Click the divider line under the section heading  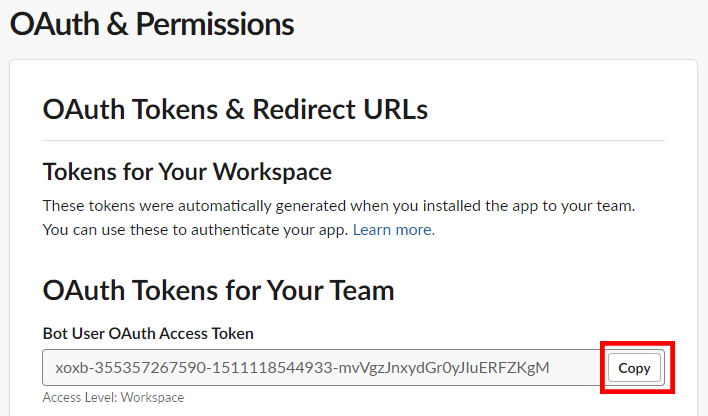coord(353,140)
